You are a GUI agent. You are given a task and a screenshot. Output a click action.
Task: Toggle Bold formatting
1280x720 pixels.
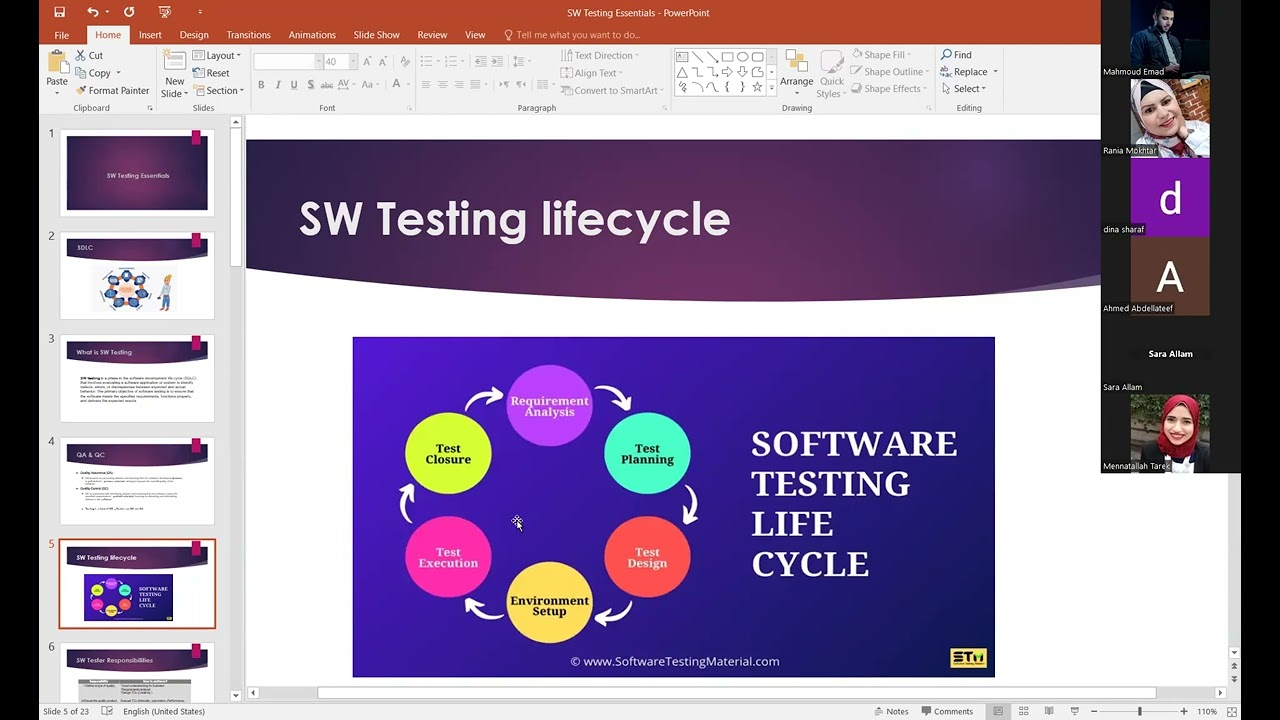click(x=261, y=85)
